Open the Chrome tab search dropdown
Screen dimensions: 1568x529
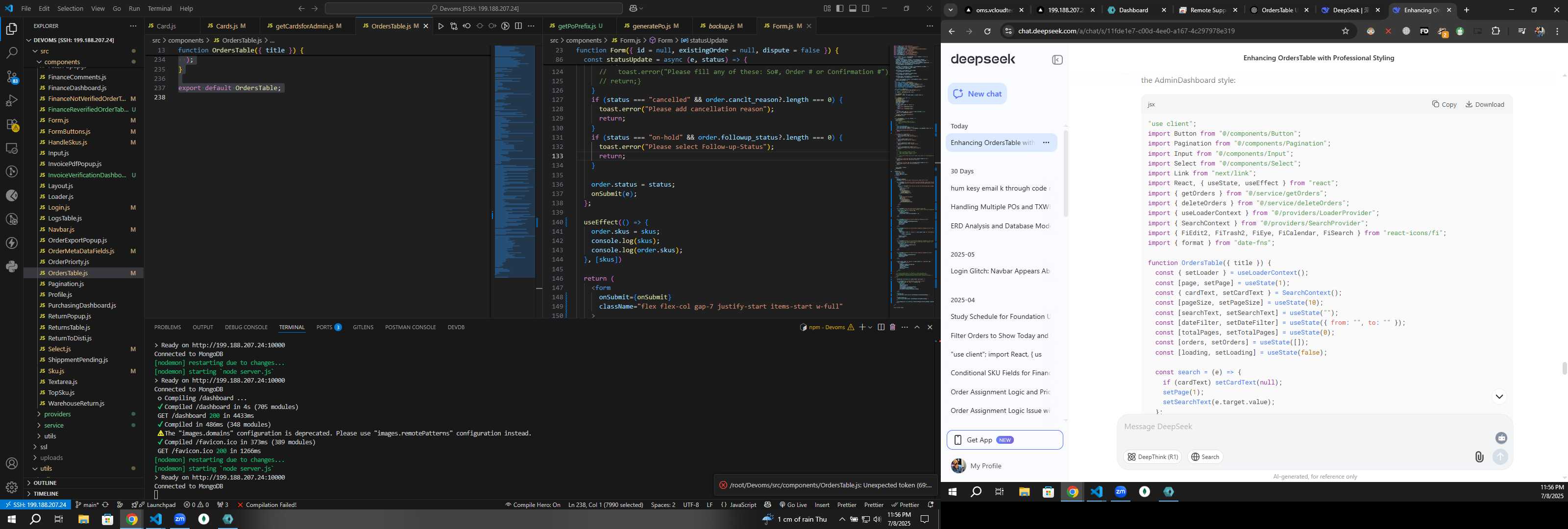point(950,10)
